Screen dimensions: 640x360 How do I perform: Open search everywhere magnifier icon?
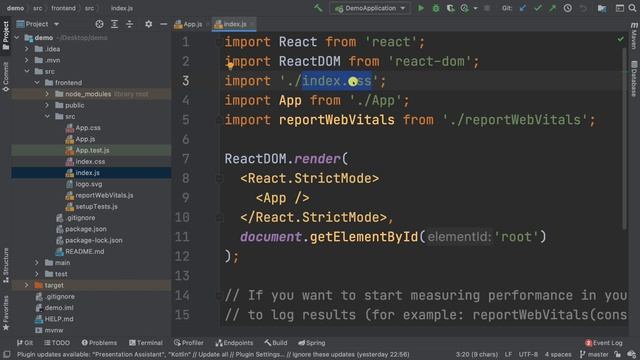pos(633,8)
